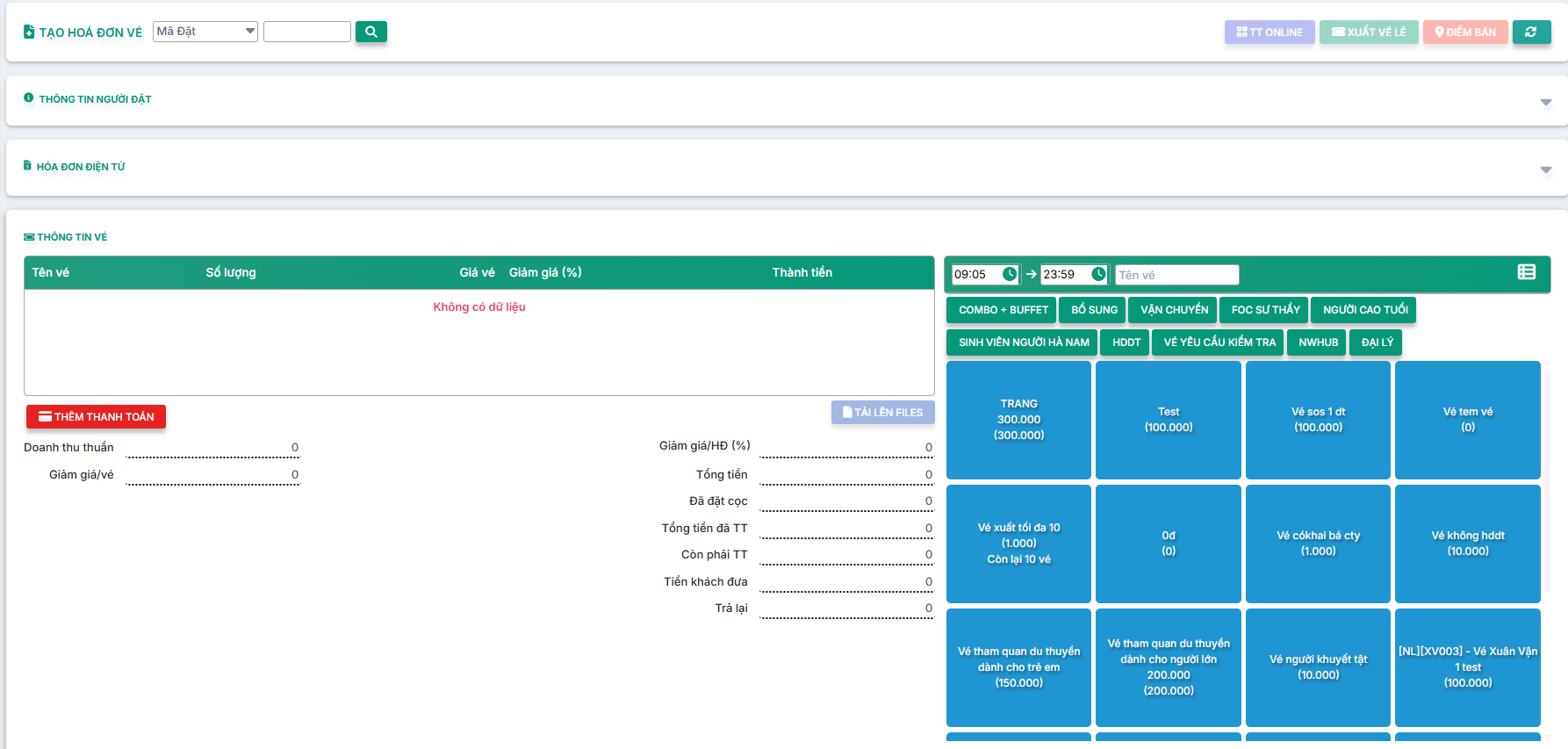The height and width of the screenshot is (749, 1568).
Task: Add payment with THÊM THANH TOÁN
Action: point(96,416)
